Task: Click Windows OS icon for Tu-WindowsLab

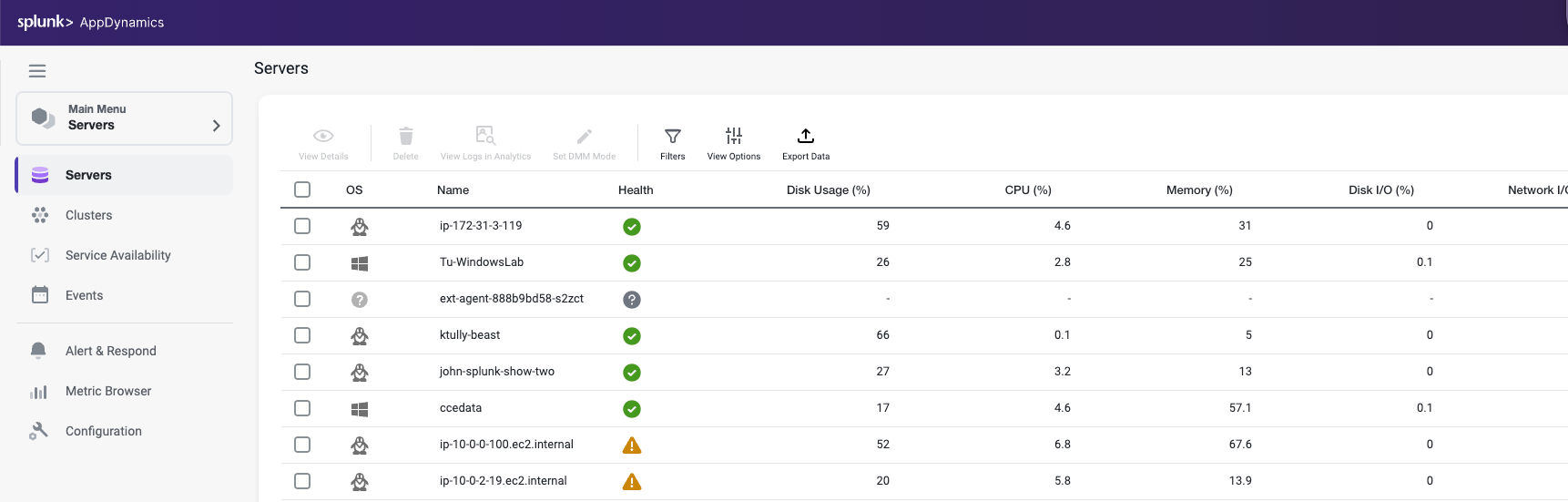Action: [360, 263]
